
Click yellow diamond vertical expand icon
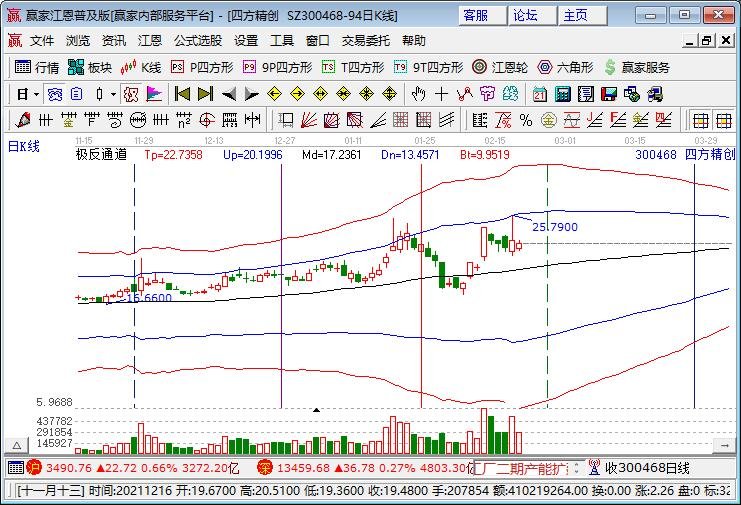[389, 94]
